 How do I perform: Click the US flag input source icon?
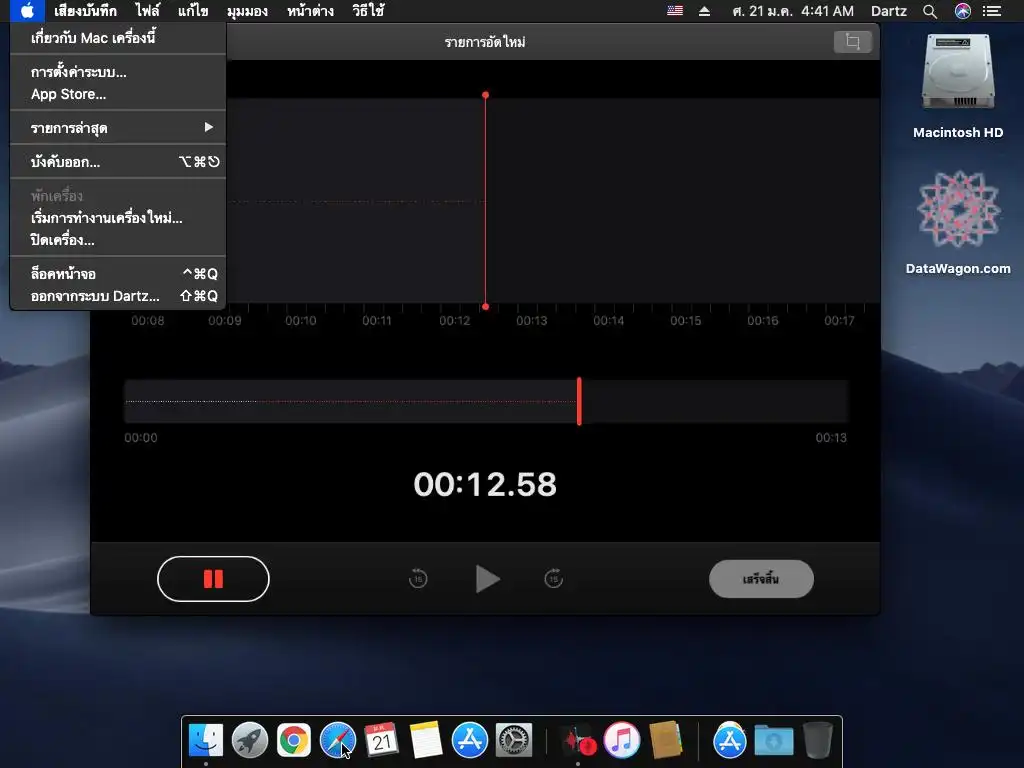coord(675,11)
